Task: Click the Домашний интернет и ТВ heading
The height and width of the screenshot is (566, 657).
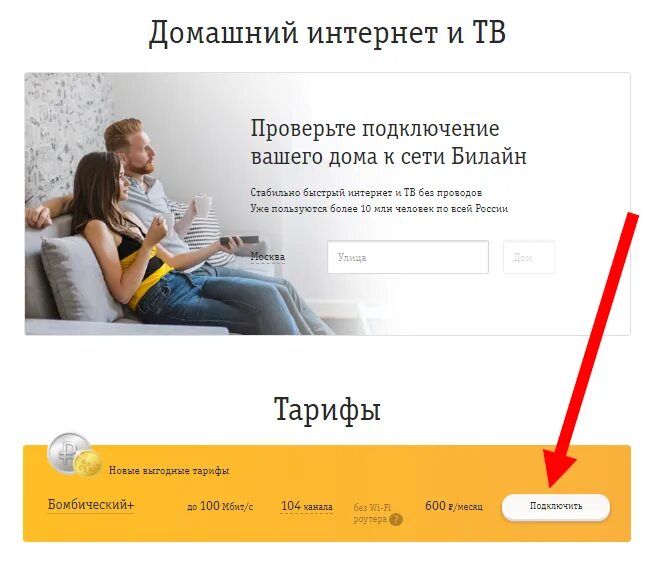Action: click(327, 33)
